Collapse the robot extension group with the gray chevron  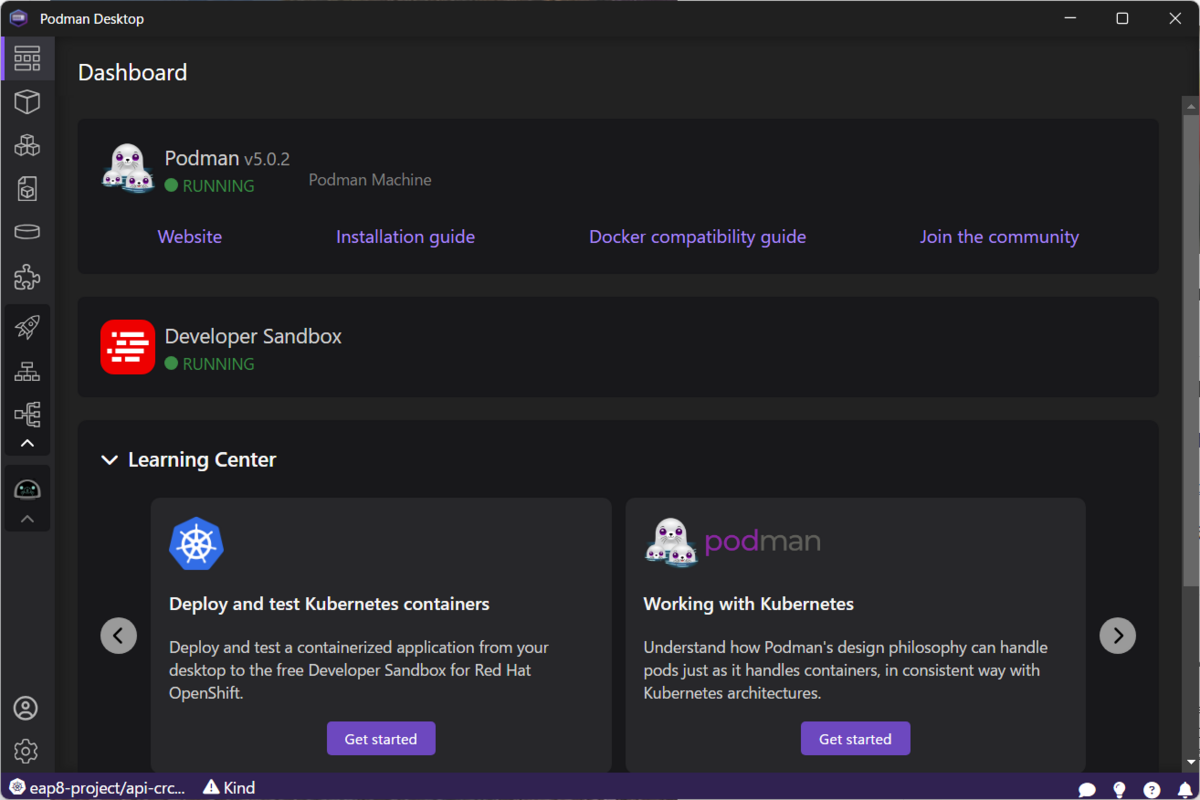click(x=27, y=519)
